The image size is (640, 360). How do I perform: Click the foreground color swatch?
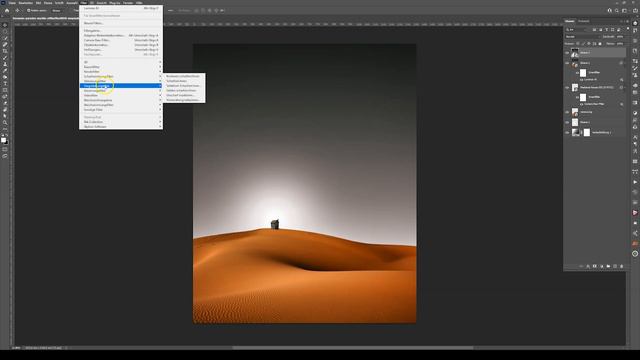pyautogui.click(x=3, y=139)
